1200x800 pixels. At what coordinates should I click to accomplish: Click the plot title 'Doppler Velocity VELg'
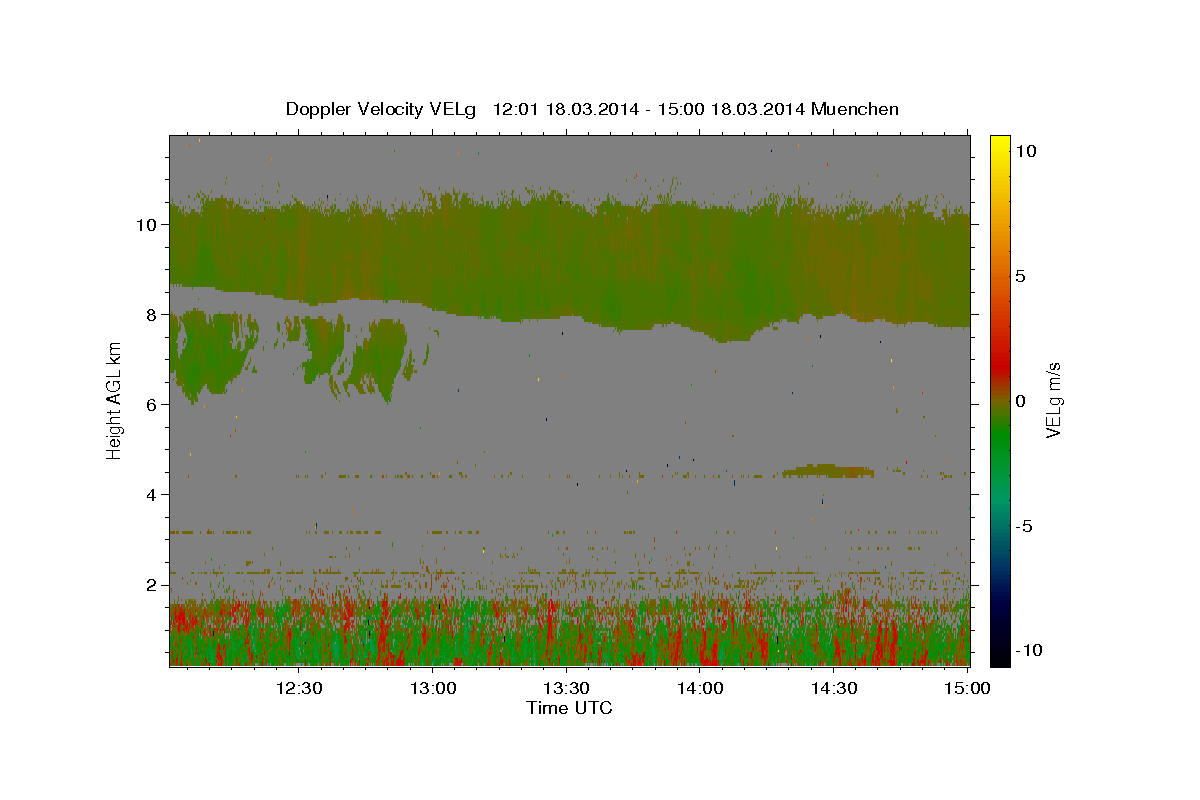pyautogui.click(x=381, y=109)
